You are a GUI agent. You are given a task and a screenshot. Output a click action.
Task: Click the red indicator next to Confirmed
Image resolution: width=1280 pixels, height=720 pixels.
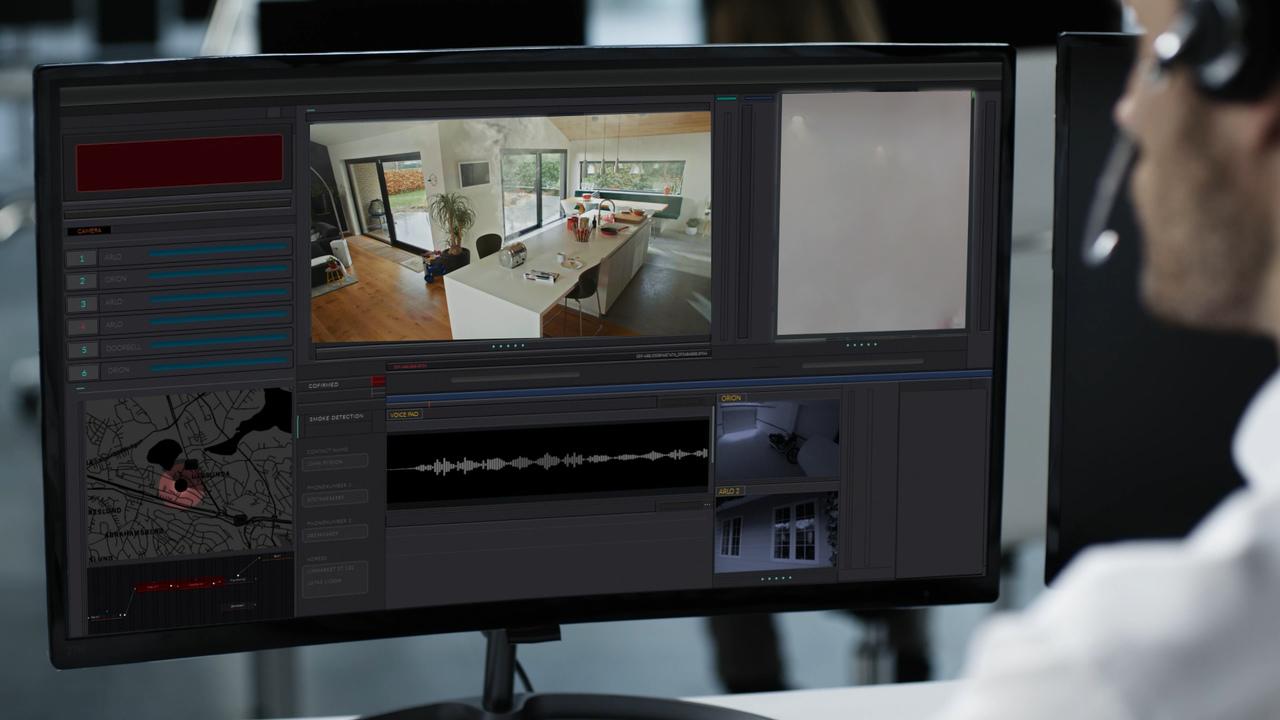click(x=378, y=381)
